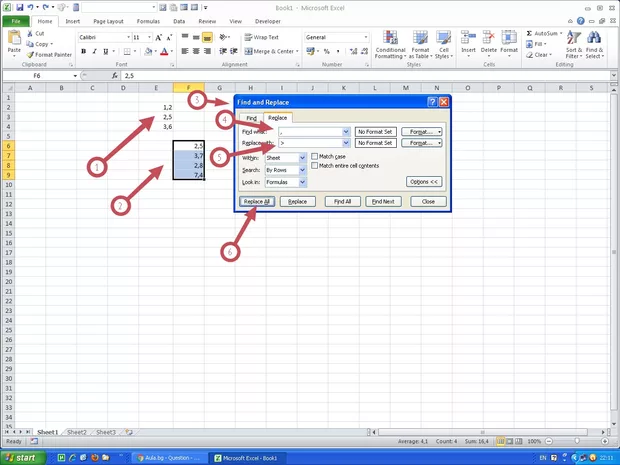Enable the Match case checkbox
The image size is (620, 465).
pyautogui.click(x=315, y=157)
